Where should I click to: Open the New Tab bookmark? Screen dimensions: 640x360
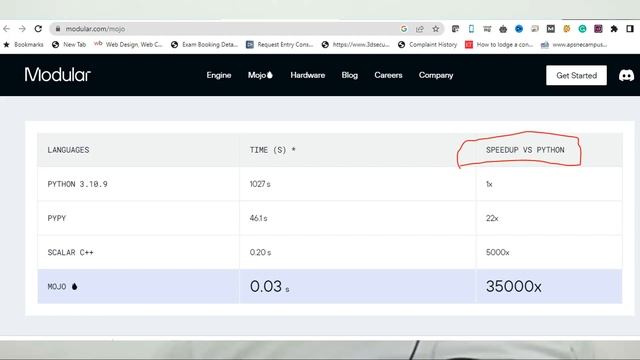tap(69, 44)
